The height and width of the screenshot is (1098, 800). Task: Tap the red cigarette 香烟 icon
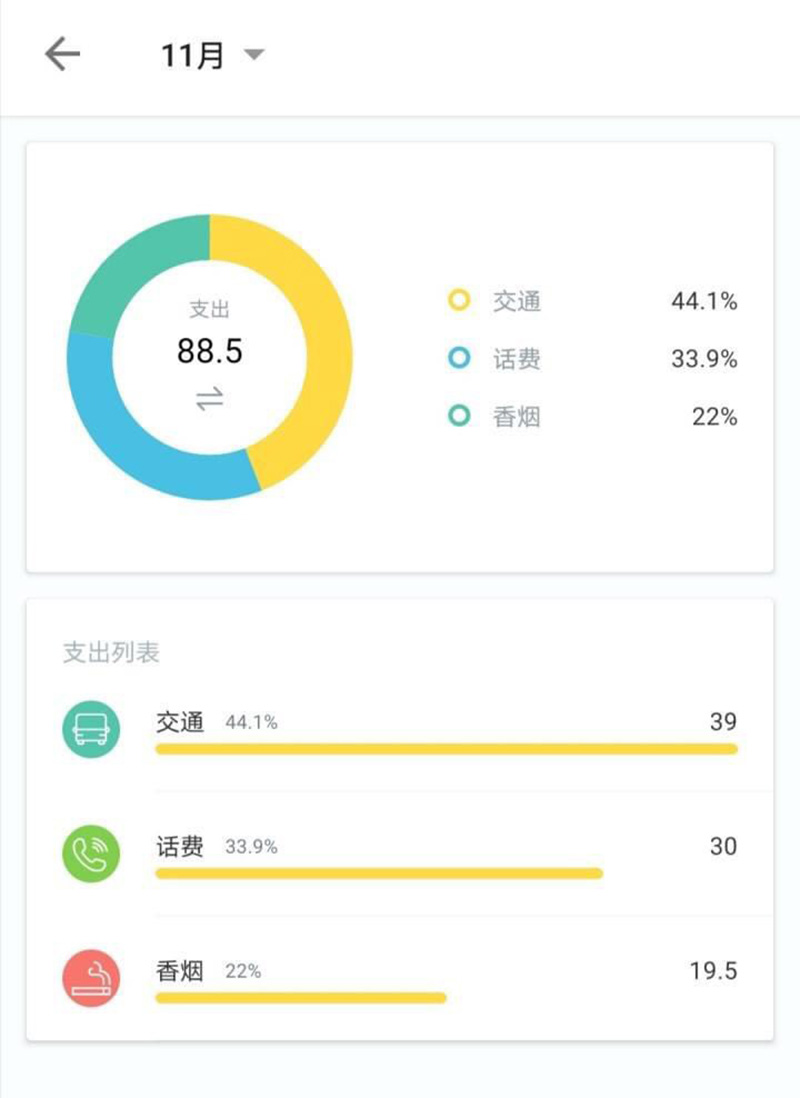pyautogui.click(x=91, y=978)
